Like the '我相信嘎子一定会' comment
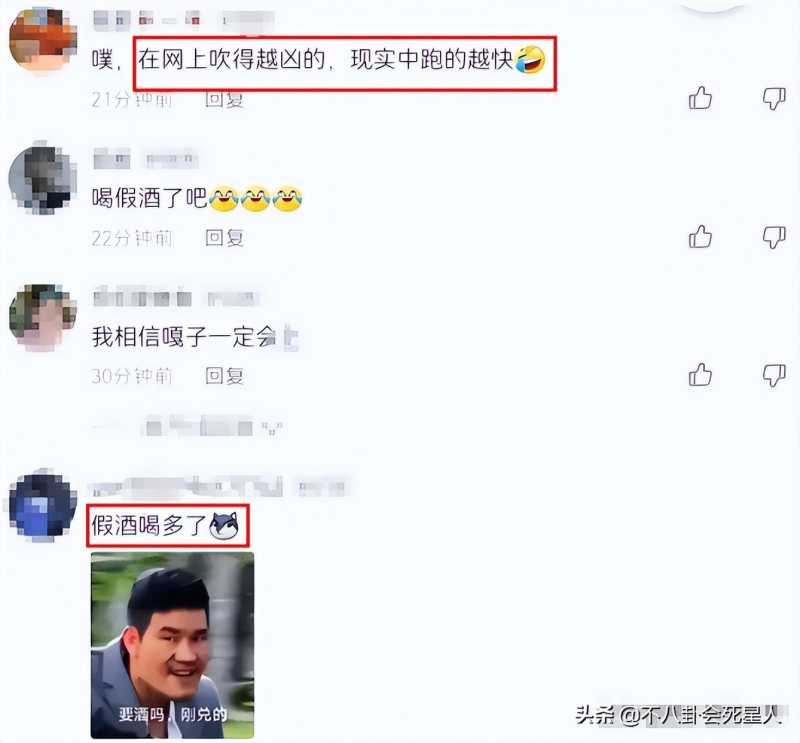Viewport: 800px width, 743px height. pyautogui.click(x=700, y=375)
